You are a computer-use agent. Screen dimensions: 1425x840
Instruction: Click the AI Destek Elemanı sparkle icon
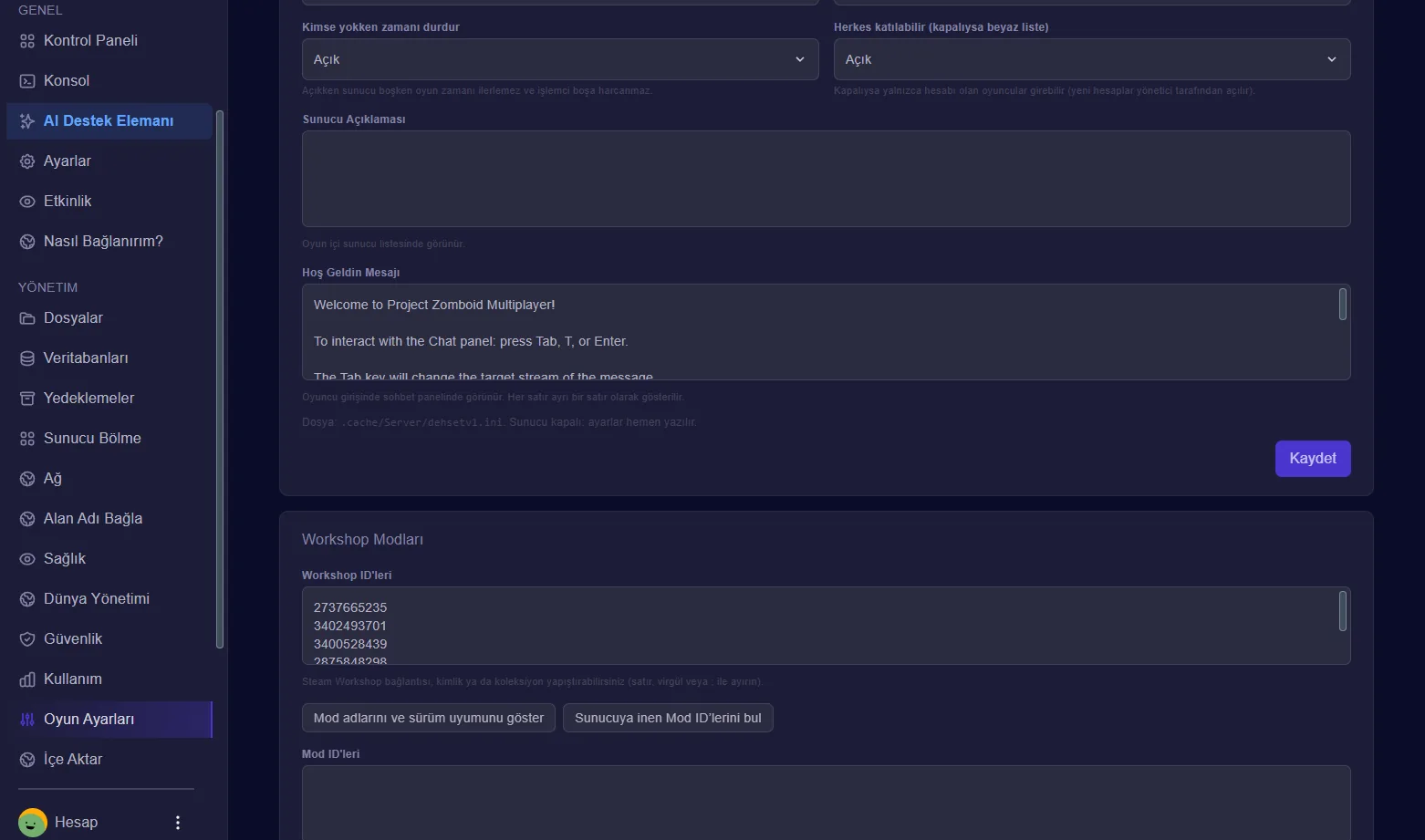(x=27, y=121)
